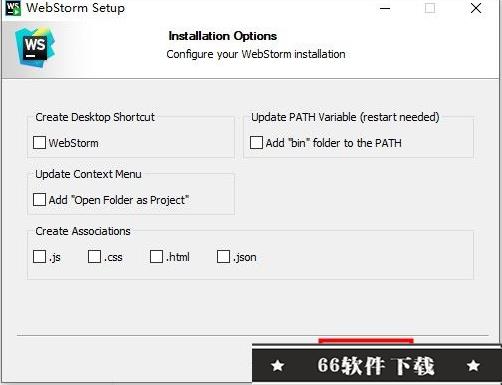The image size is (502, 385).
Task: Enable the .html file association
Action: click(156, 257)
